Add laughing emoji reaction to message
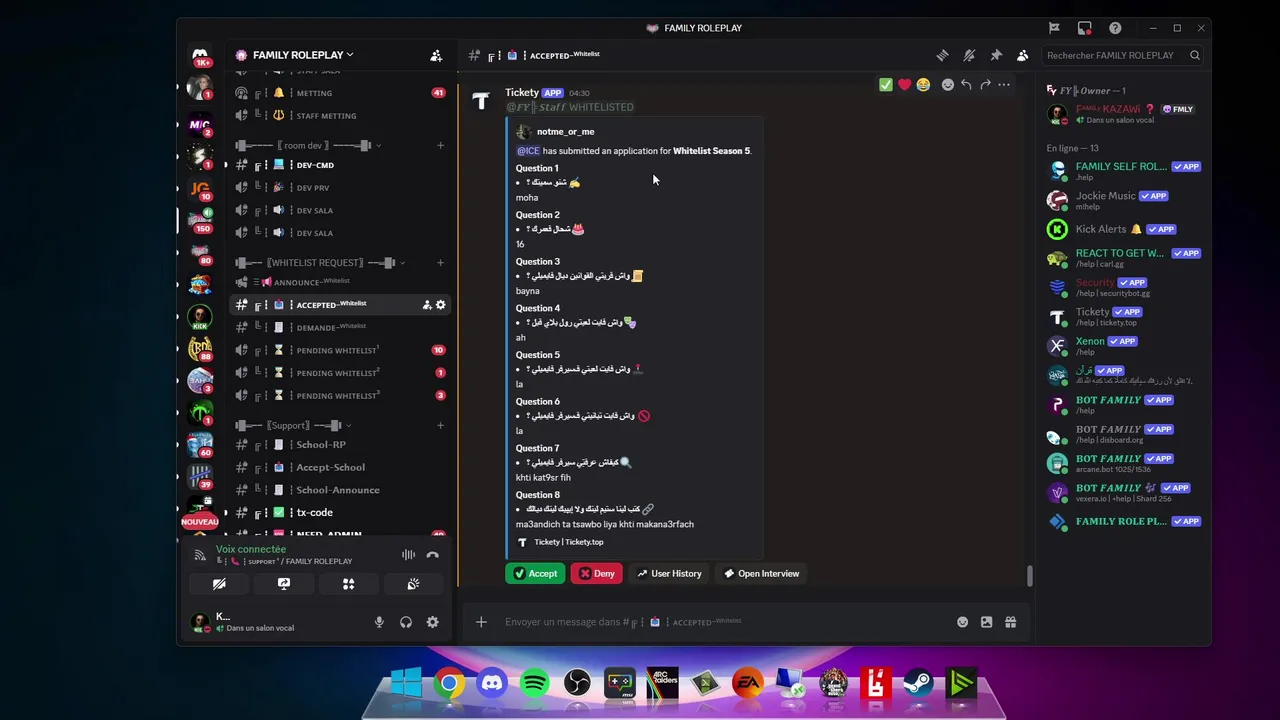 pyautogui.click(x=923, y=85)
